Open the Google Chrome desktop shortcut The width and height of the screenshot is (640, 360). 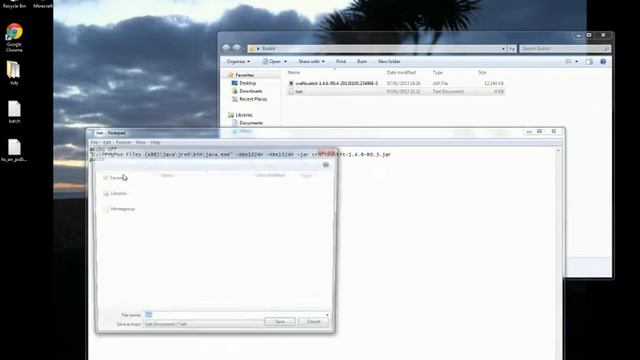click(14, 37)
